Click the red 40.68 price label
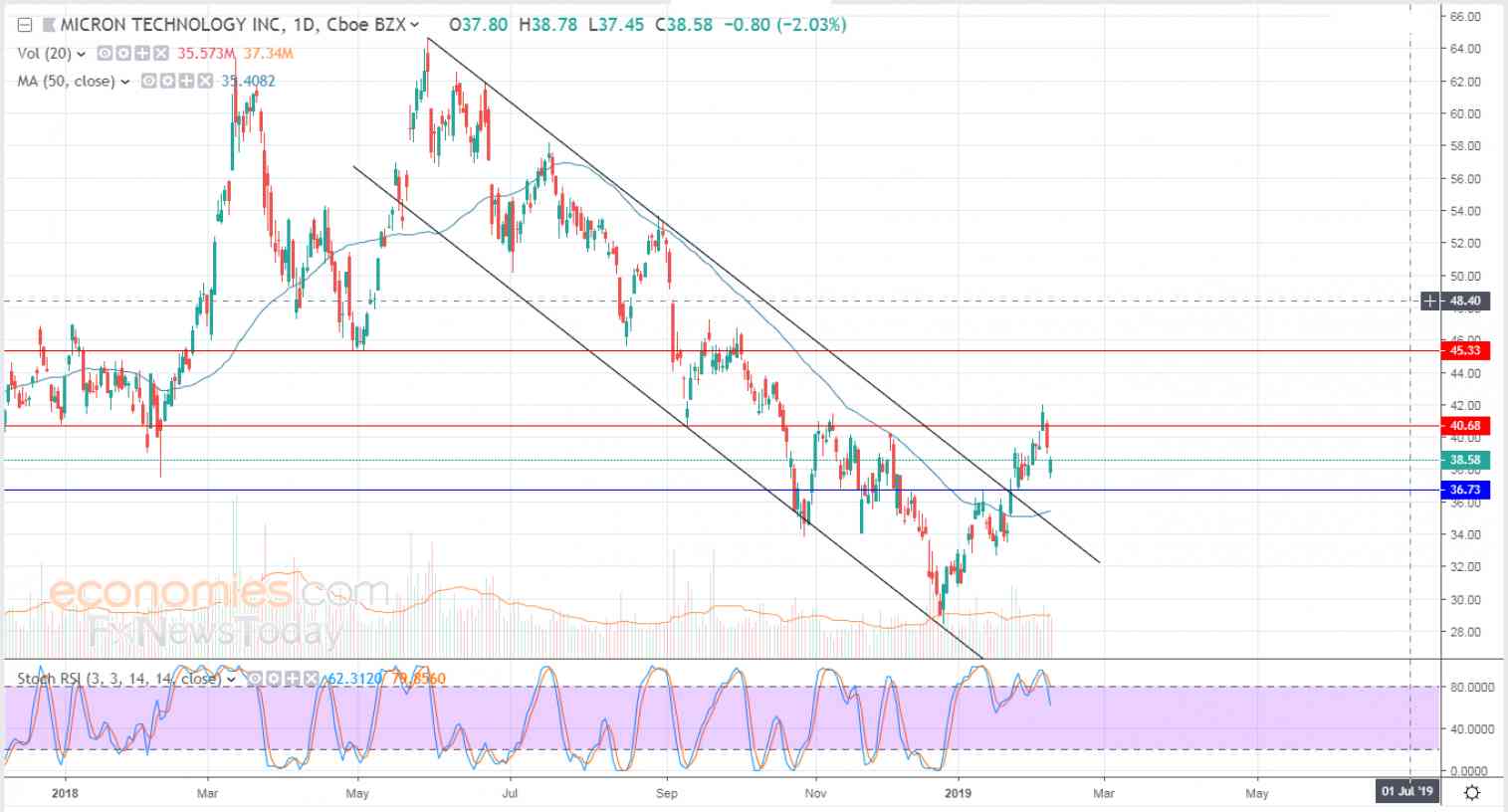Viewport: 1508px width, 812px height. click(x=1465, y=425)
